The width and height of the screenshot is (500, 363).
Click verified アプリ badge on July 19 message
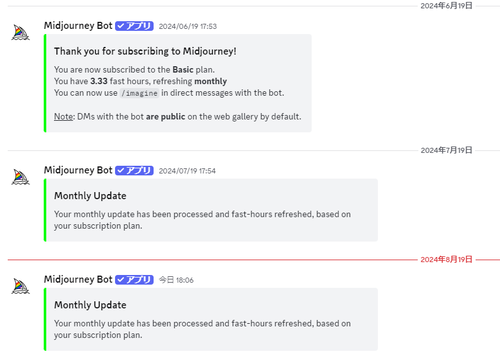tap(134, 170)
